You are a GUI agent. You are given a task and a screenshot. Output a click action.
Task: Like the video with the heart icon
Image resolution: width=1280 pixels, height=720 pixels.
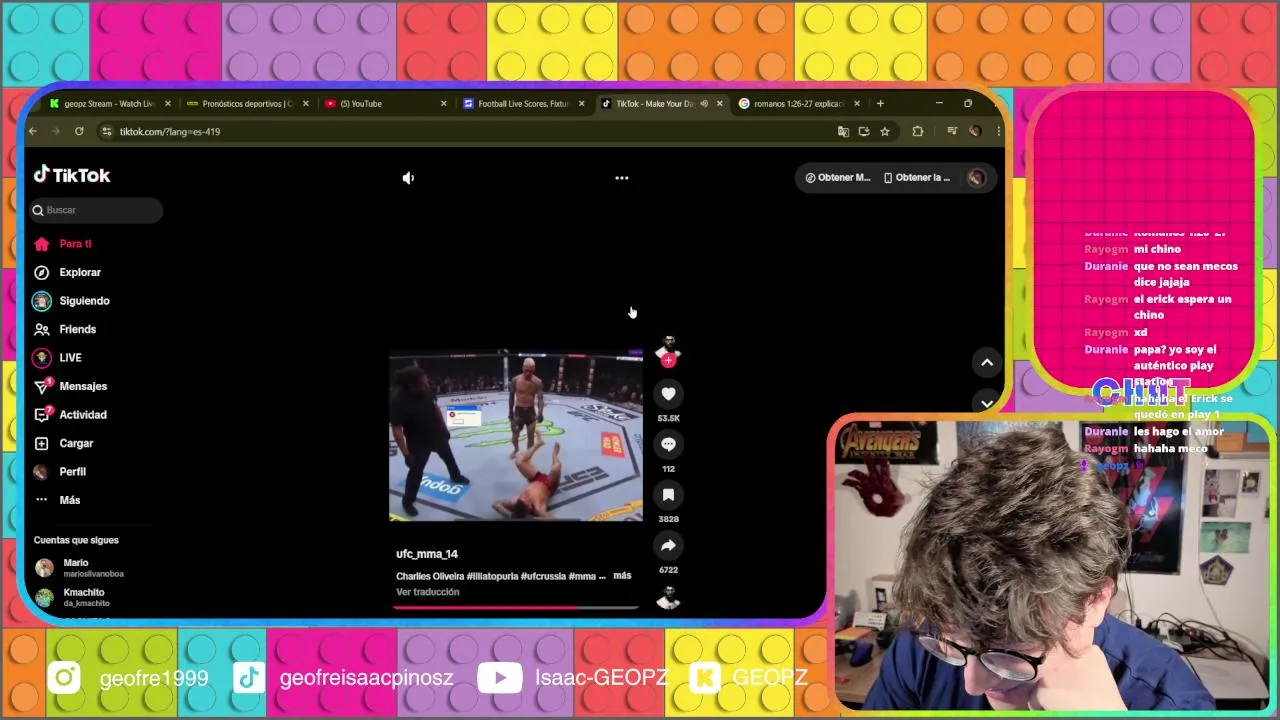coord(668,394)
